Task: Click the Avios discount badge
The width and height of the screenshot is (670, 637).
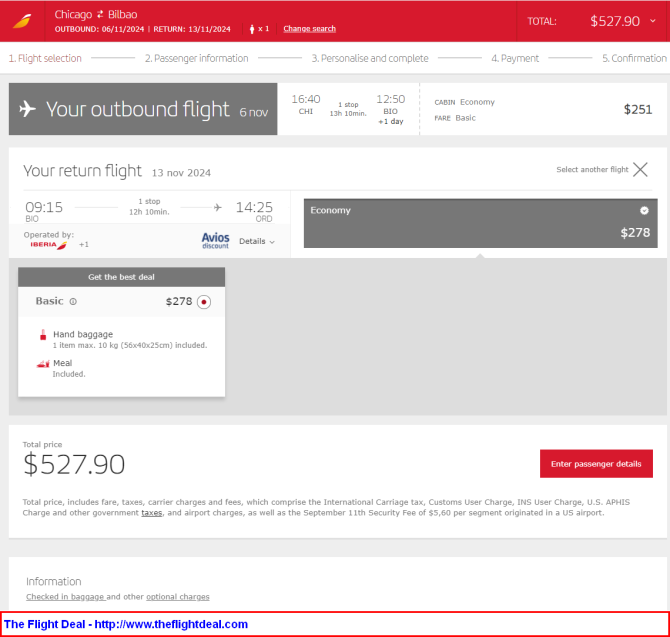Action: coord(215,241)
